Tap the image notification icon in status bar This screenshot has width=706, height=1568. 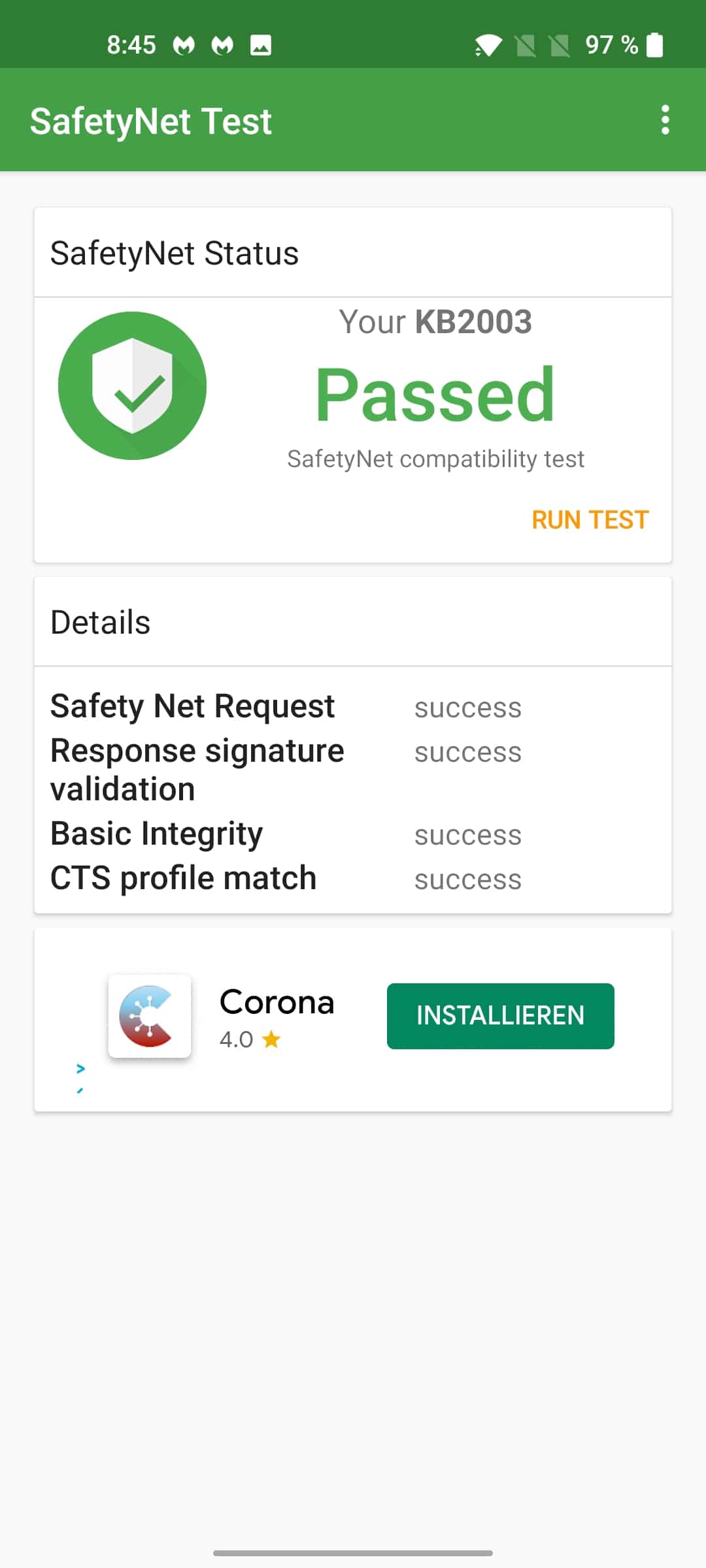[x=261, y=45]
